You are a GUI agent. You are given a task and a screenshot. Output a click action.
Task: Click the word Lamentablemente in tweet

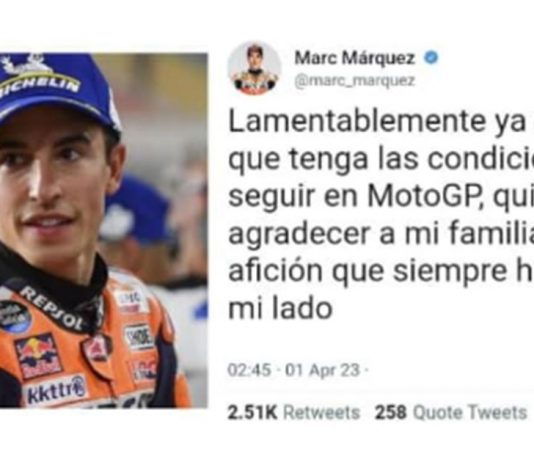pos(356,122)
